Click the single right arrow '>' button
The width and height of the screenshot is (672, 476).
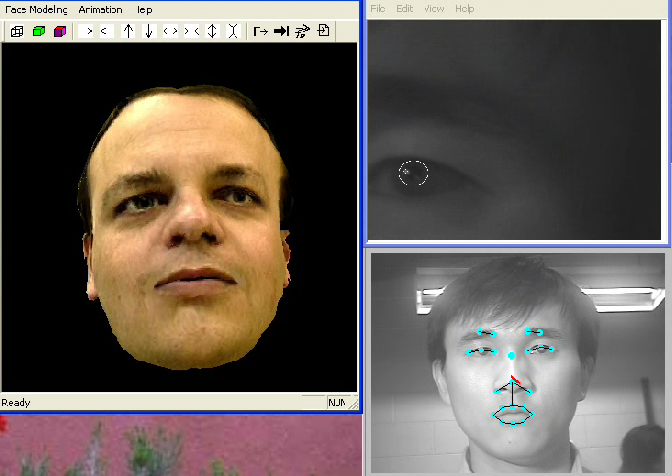click(89, 31)
